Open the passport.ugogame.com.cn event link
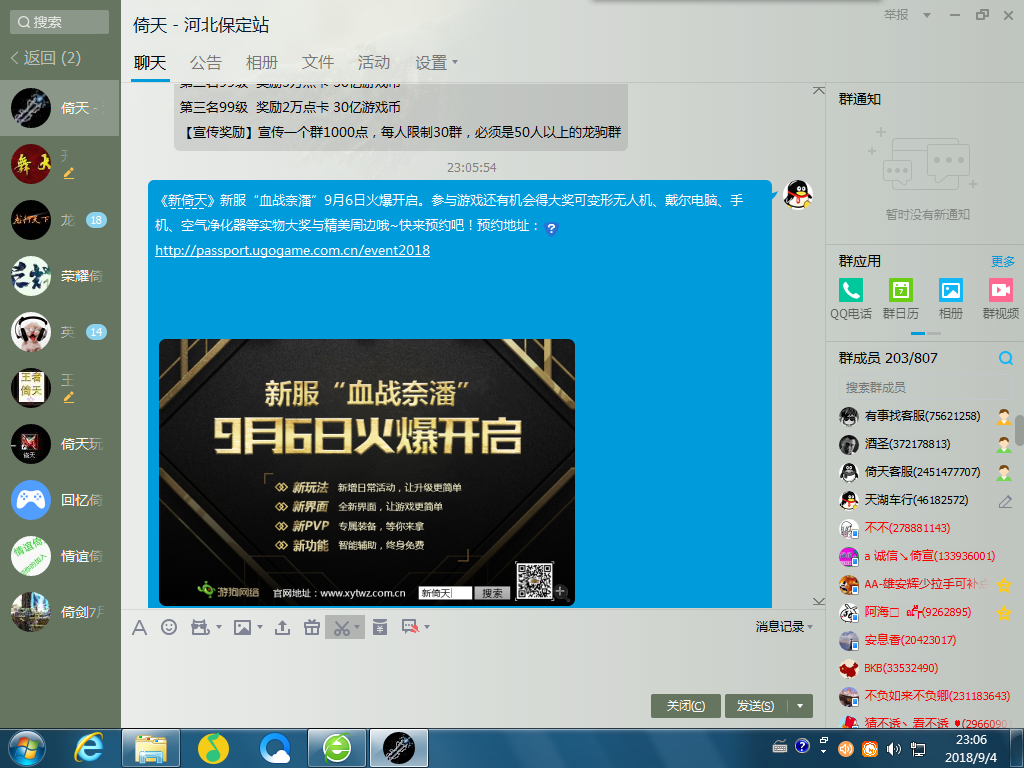The image size is (1024, 768). 292,250
